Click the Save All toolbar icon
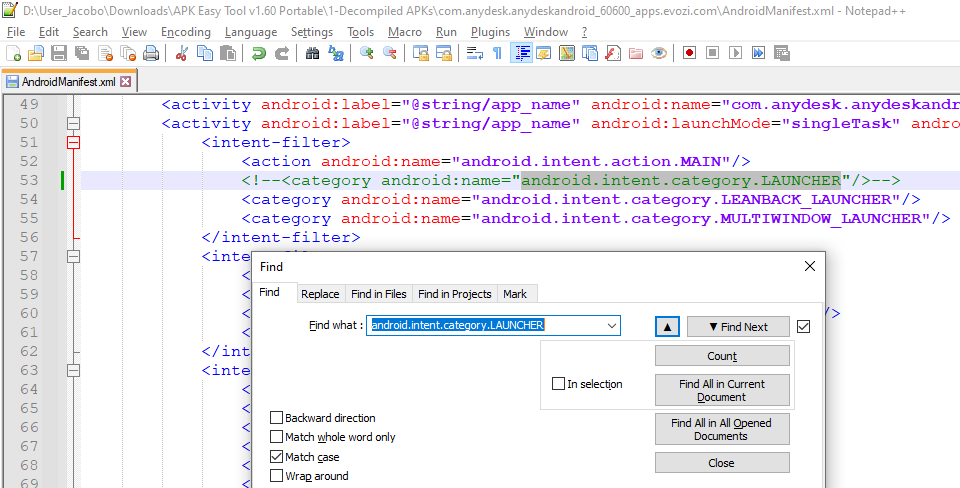The image size is (960, 488). tap(81, 53)
